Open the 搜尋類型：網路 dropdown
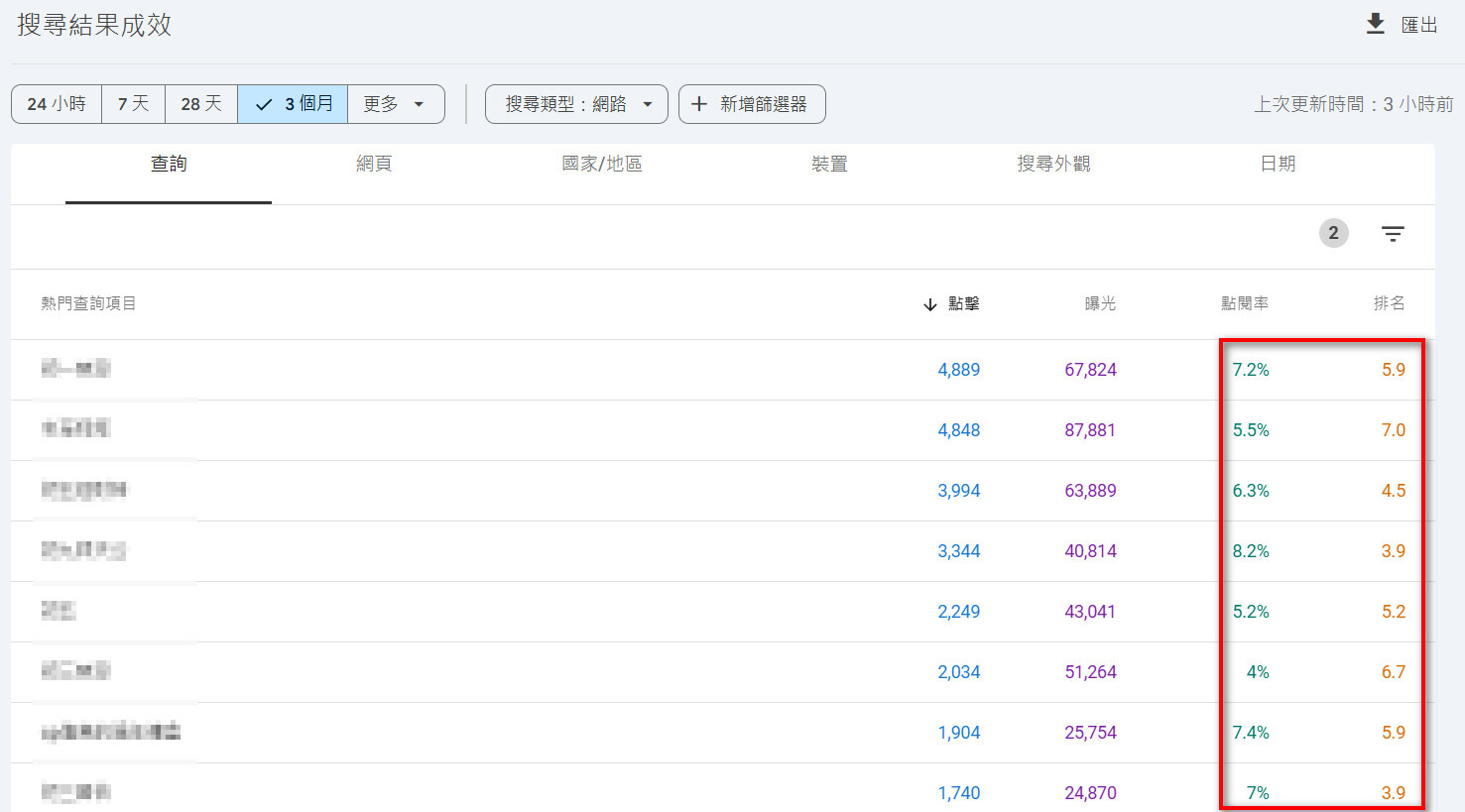1465x812 pixels. coord(576,104)
